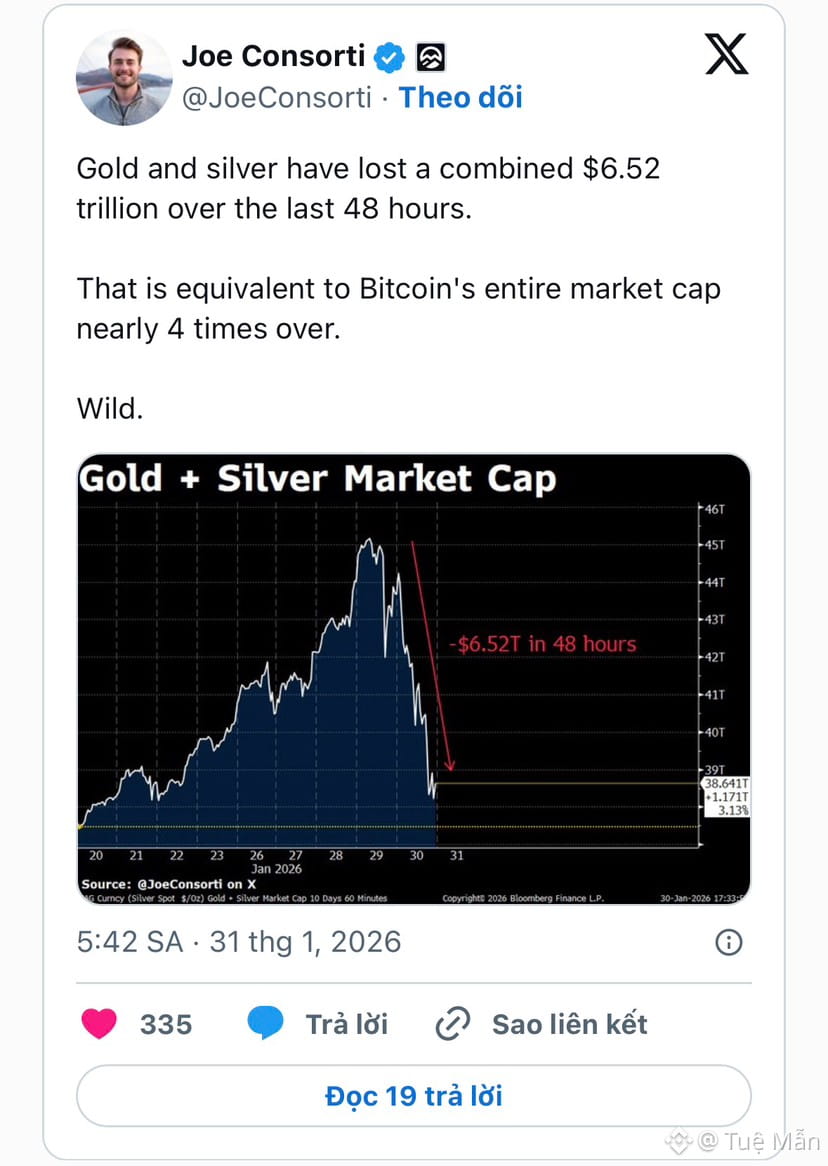Open the tweet timestamp 5:42 SA link
828x1166 pixels.
coord(239,942)
